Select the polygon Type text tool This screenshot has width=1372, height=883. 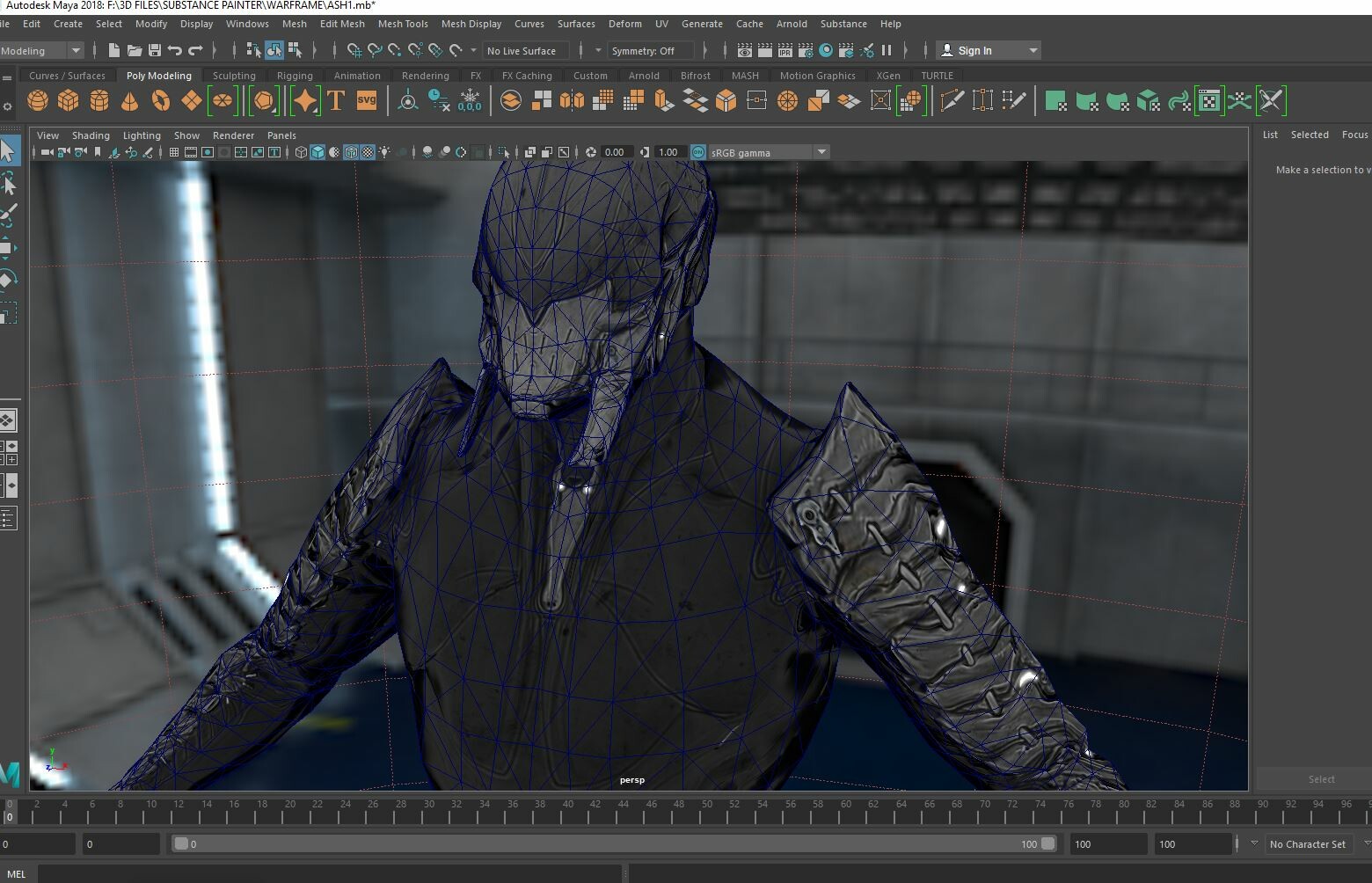point(336,101)
